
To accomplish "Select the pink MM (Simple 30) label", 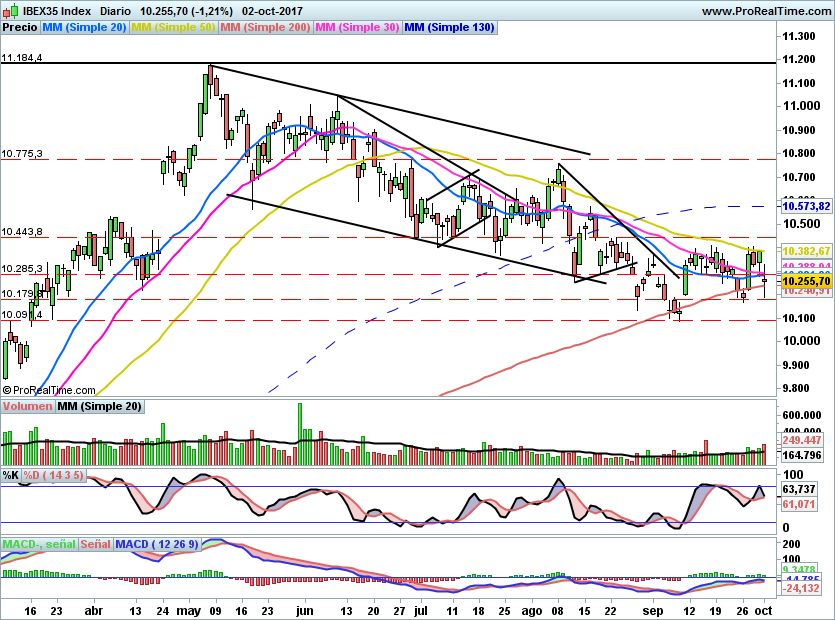I will [x=357, y=27].
